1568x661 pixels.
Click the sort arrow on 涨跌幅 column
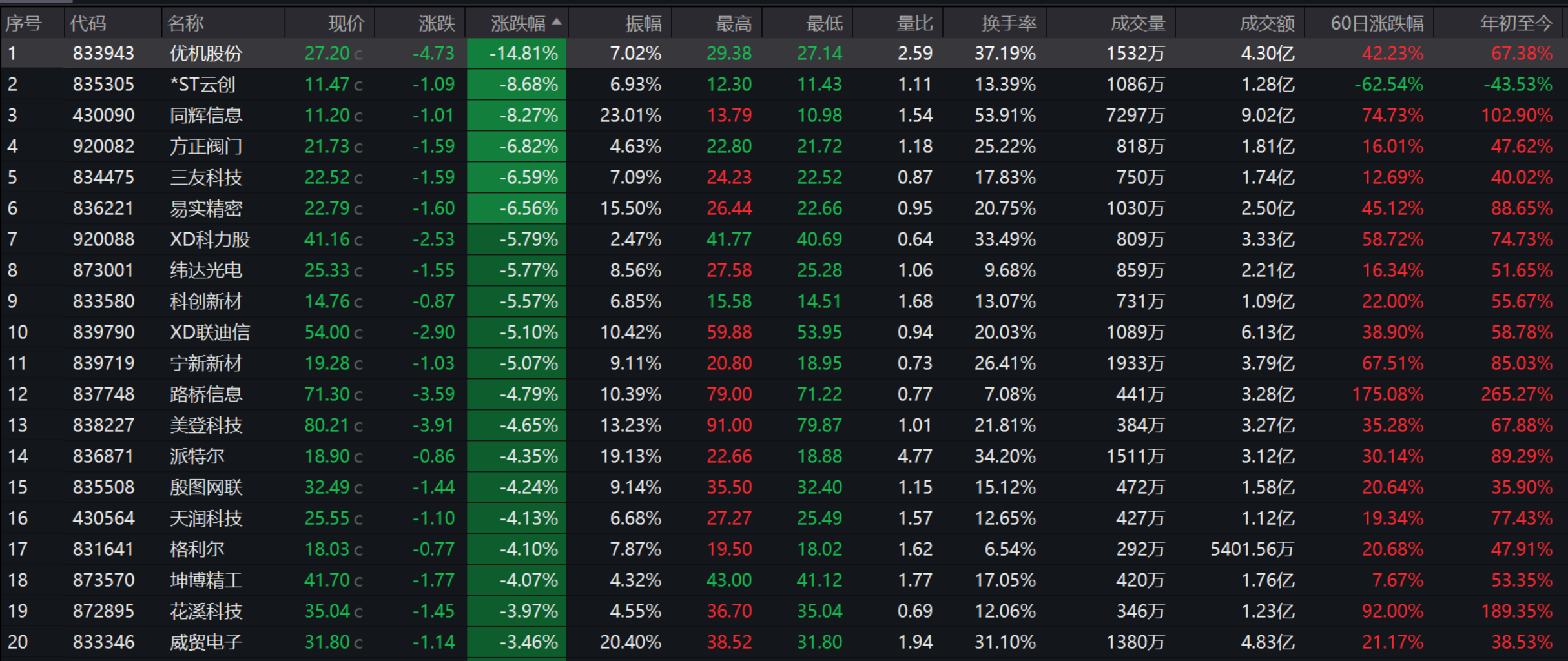point(557,22)
